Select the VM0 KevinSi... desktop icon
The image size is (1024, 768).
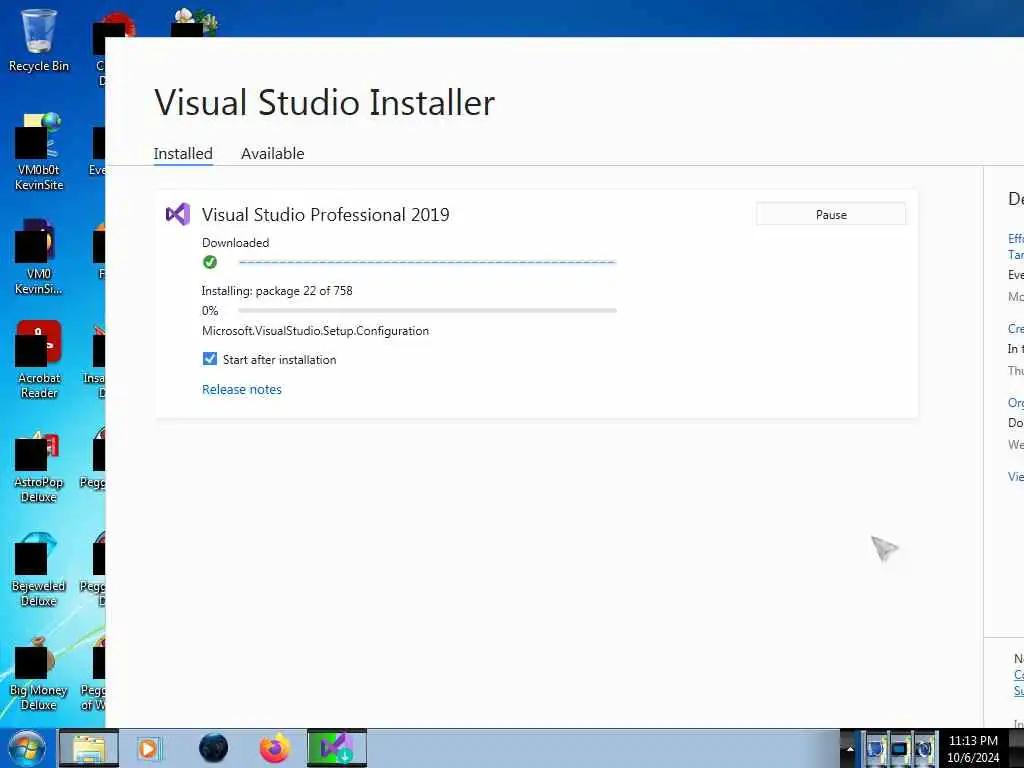pyautogui.click(x=39, y=257)
